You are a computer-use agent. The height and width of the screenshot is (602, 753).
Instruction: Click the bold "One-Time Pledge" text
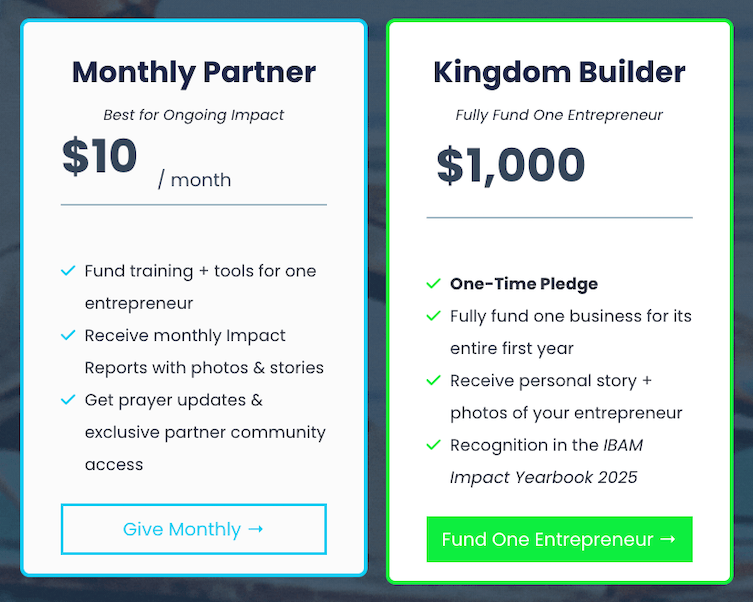524,284
